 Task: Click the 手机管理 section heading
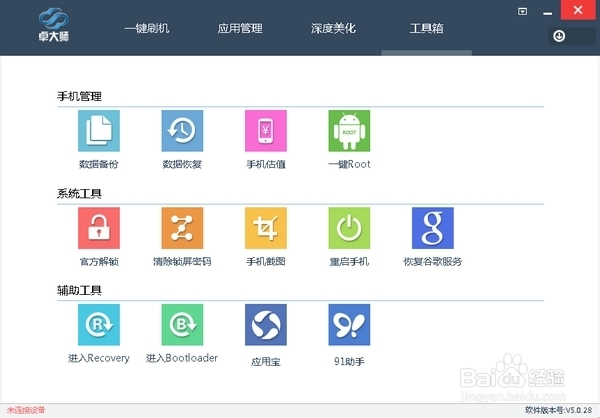pos(79,96)
